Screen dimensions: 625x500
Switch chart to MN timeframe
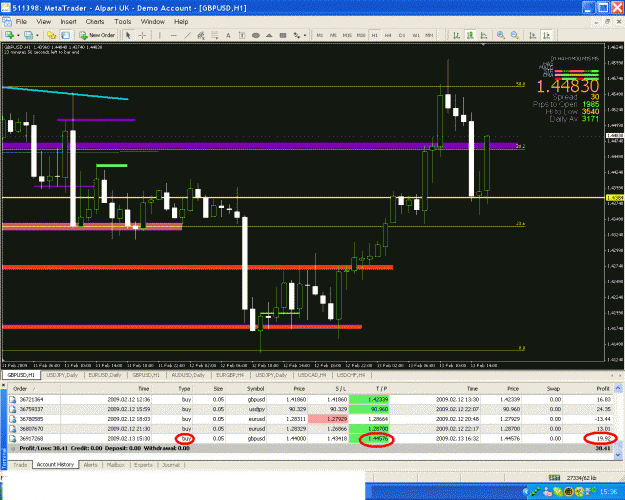[x=429, y=35]
